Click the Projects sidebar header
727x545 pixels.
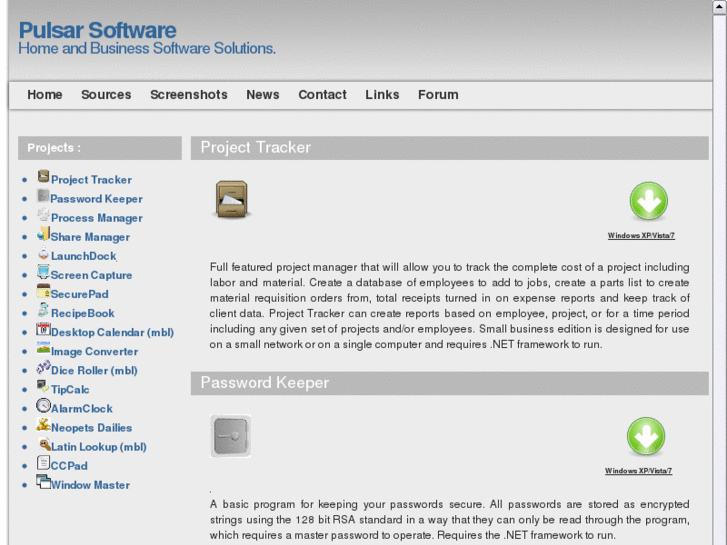[x=100, y=148]
